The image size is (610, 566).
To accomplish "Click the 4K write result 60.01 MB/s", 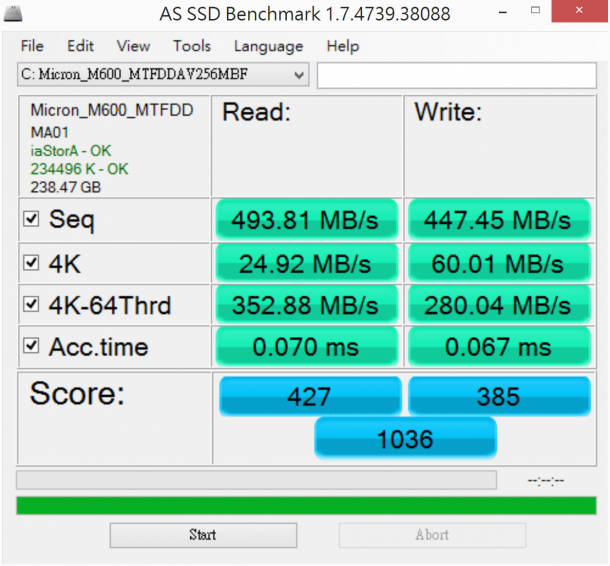I will [x=500, y=263].
